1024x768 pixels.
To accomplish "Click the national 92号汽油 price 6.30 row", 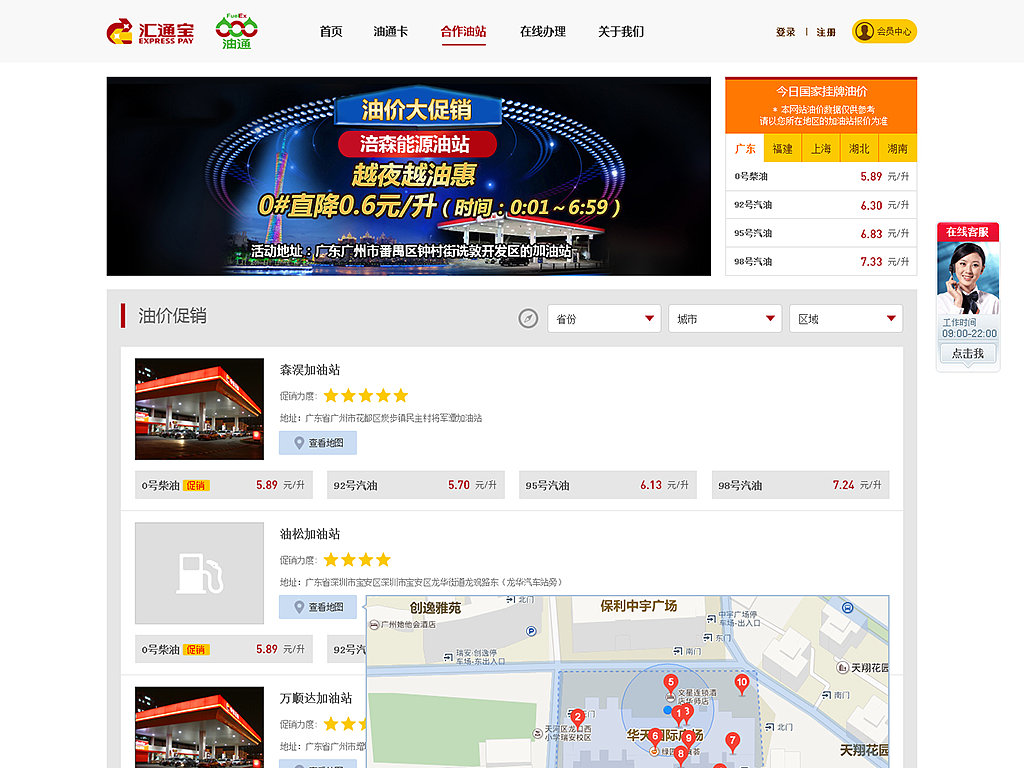I will point(821,205).
